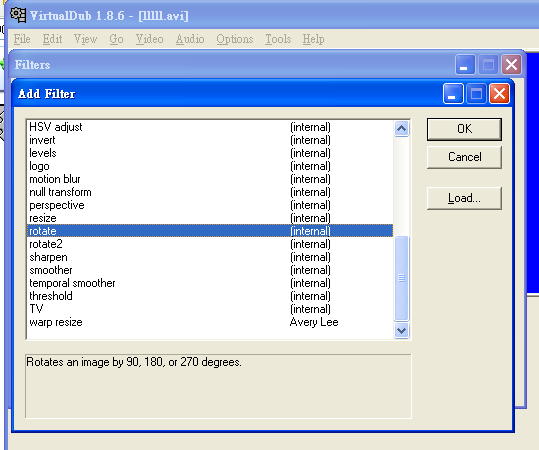Click the rotate filter description text

click(x=134, y=362)
